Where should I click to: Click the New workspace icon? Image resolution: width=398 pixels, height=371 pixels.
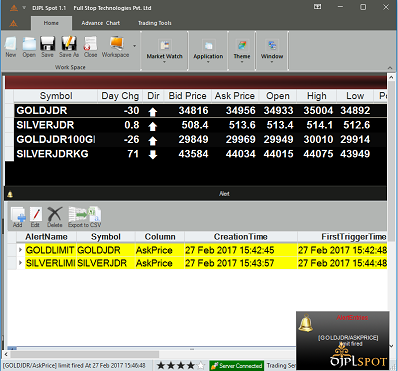point(11,47)
